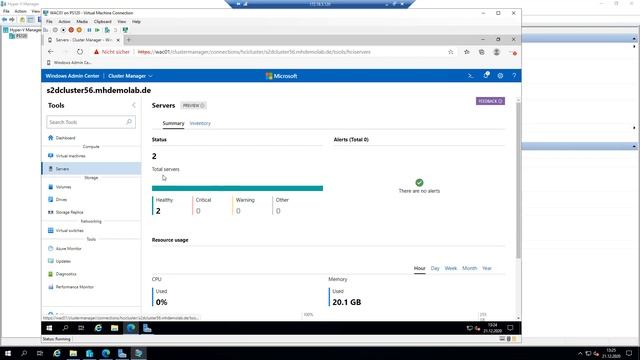Click the Healthy count 2
The image size is (640, 360).
(x=158, y=211)
